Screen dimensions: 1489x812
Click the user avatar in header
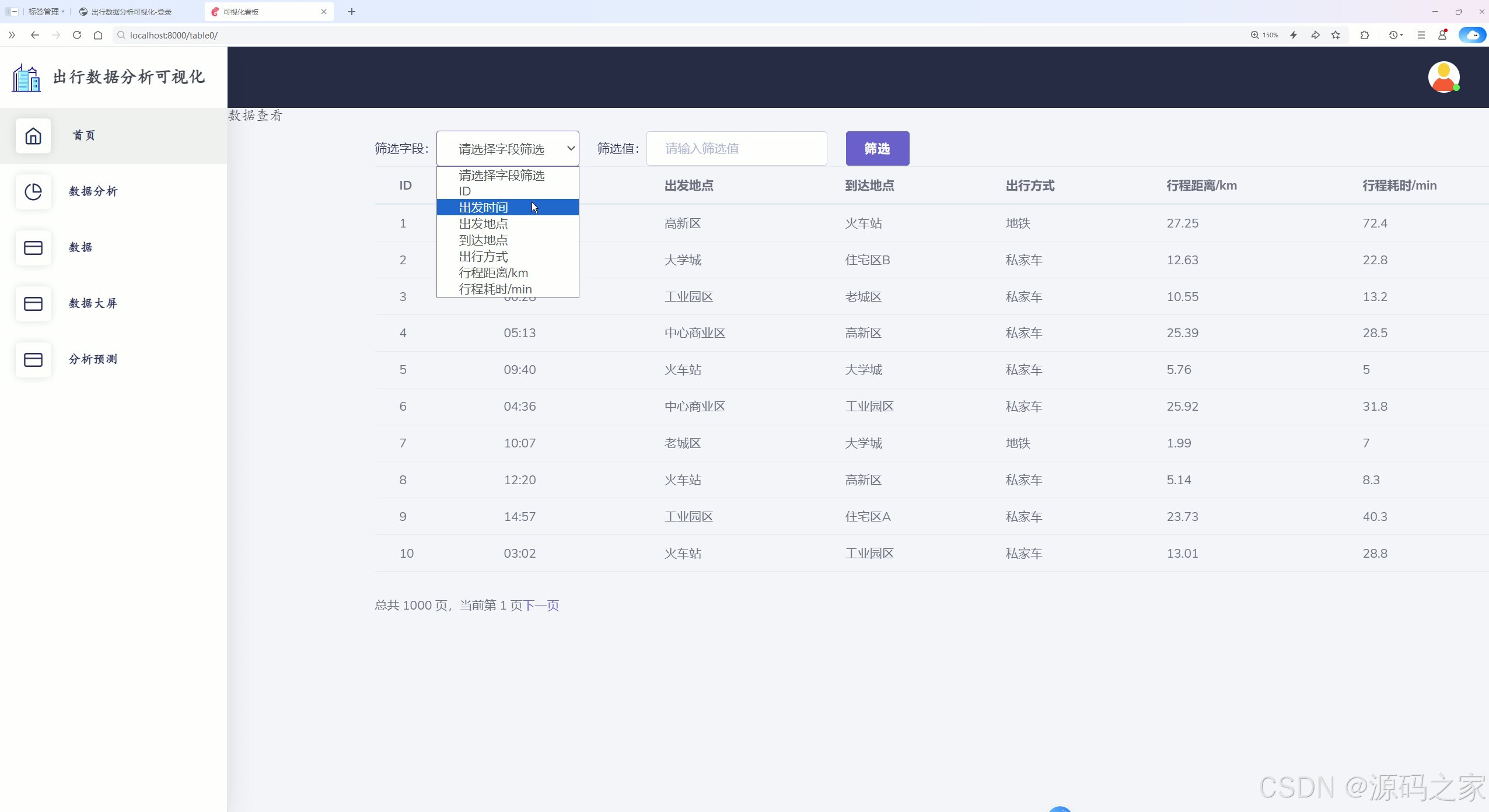pos(1443,77)
